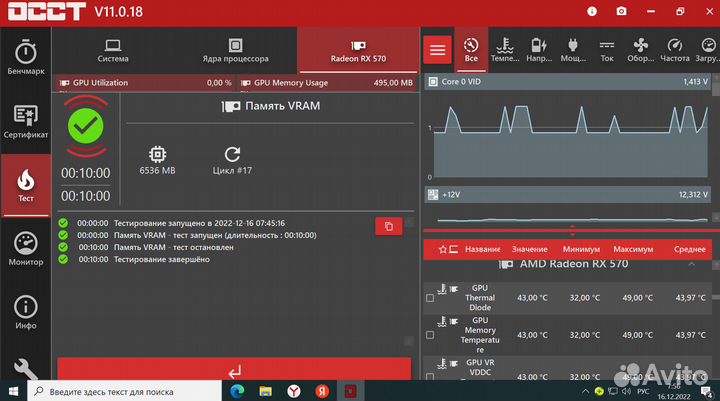This screenshot has height=401, width=720.
Task: Click the log line Тестирование завершёно
Action: coord(162,260)
